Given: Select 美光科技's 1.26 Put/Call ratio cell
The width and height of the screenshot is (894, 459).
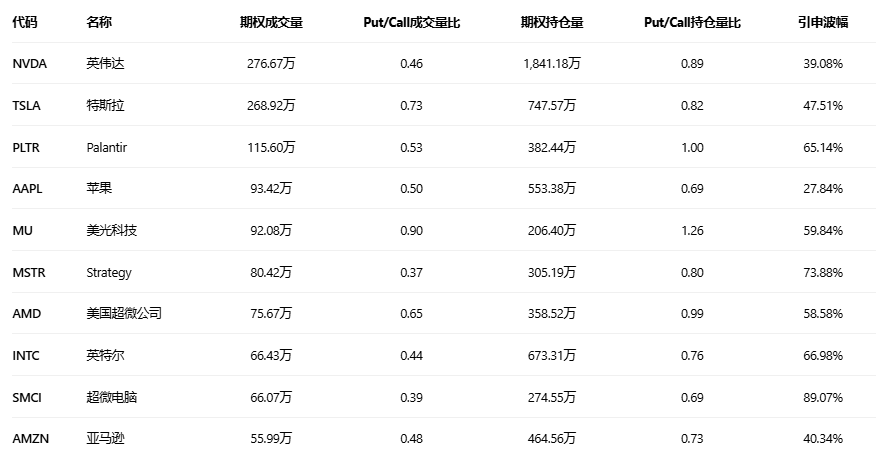Looking at the screenshot, I should pos(692,231).
